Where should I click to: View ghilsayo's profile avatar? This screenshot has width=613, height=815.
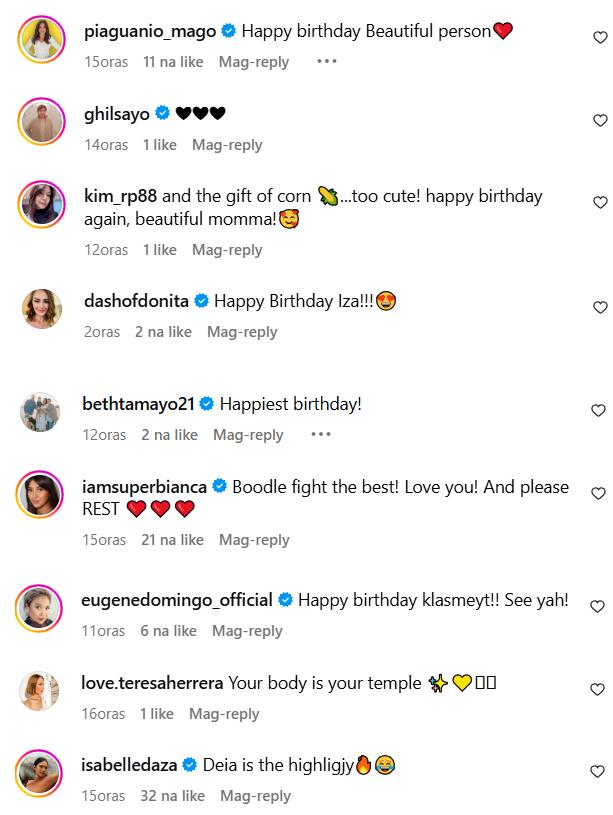[42, 121]
